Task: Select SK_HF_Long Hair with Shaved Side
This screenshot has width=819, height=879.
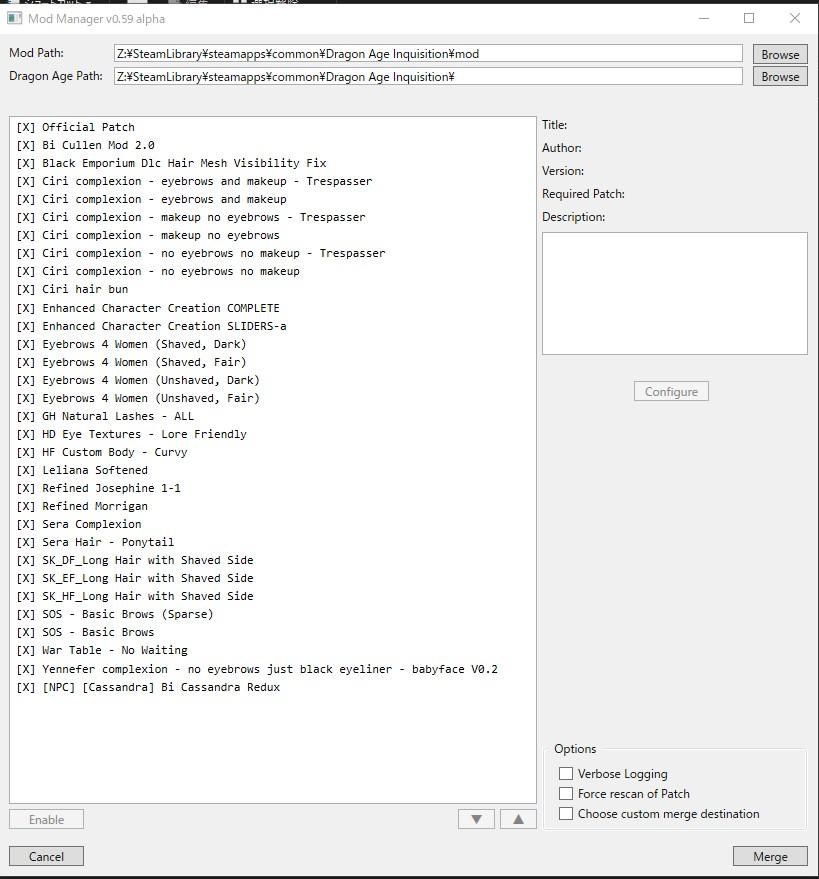Action: 135,596
